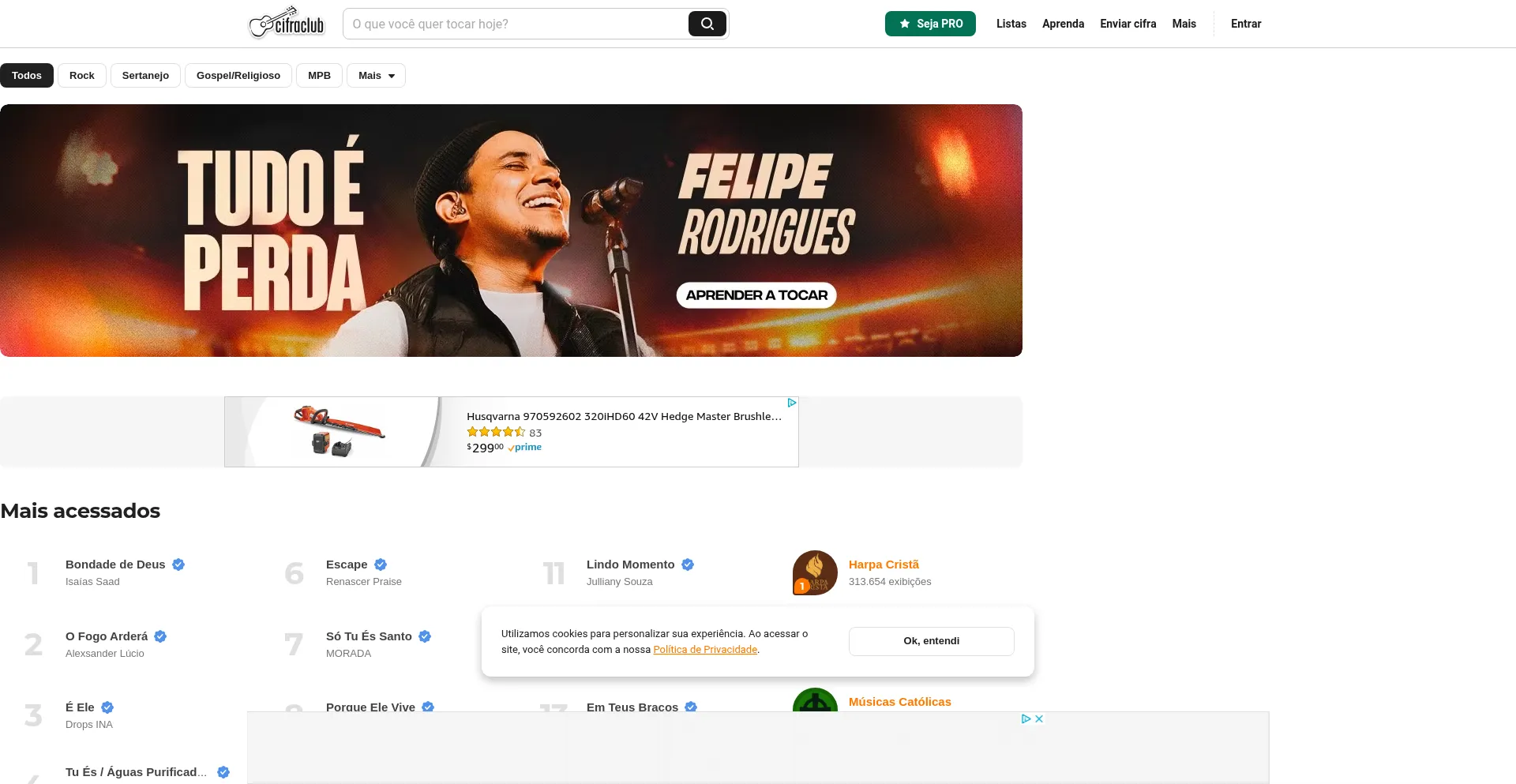Select the Sertanejo genre filter
The width and height of the screenshot is (1516, 784).
click(x=145, y=76)
